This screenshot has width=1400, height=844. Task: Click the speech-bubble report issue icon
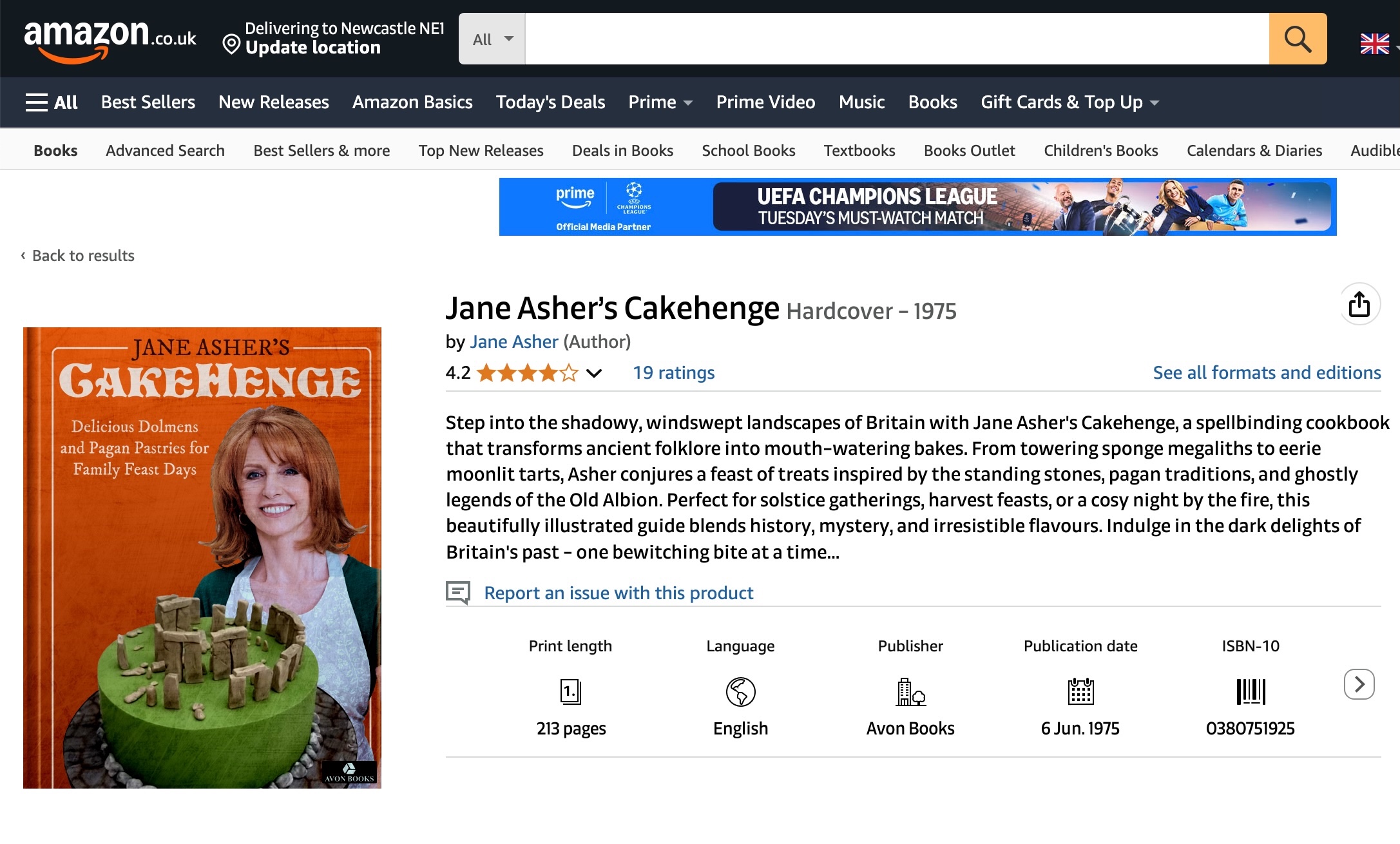[x=458, y=592]
